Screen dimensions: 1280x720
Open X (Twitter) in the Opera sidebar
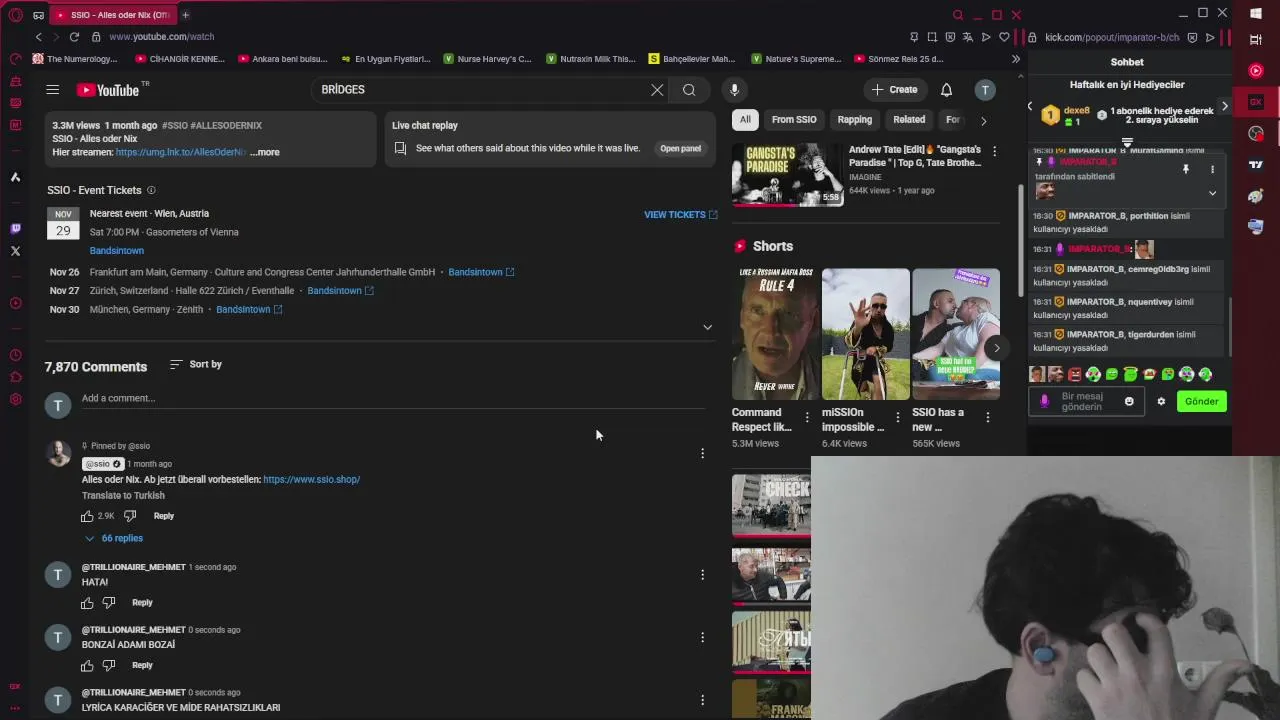point(15,251)
